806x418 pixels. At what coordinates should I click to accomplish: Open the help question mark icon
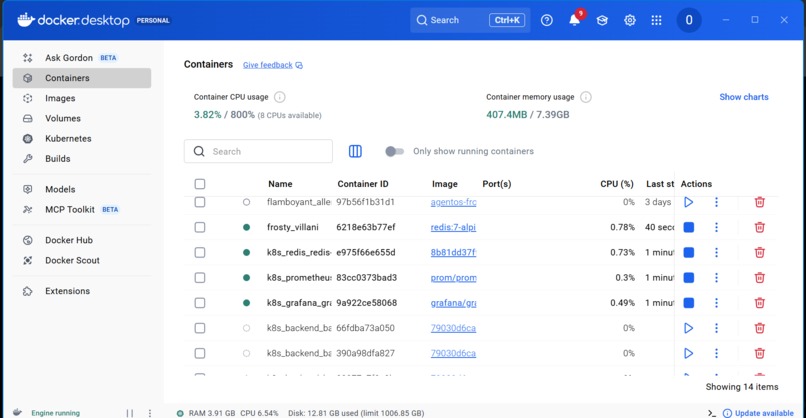coord(546,20)
